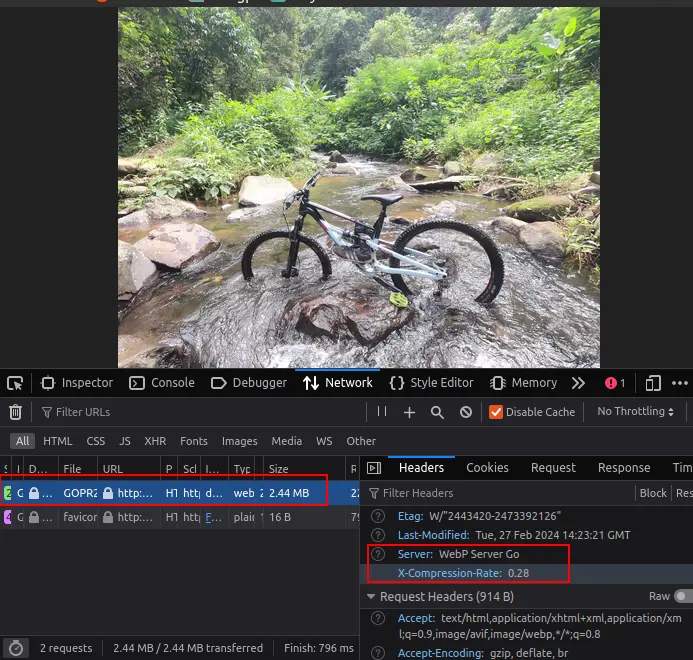
Task: Filter requests by WS
Action: [324, 441]
